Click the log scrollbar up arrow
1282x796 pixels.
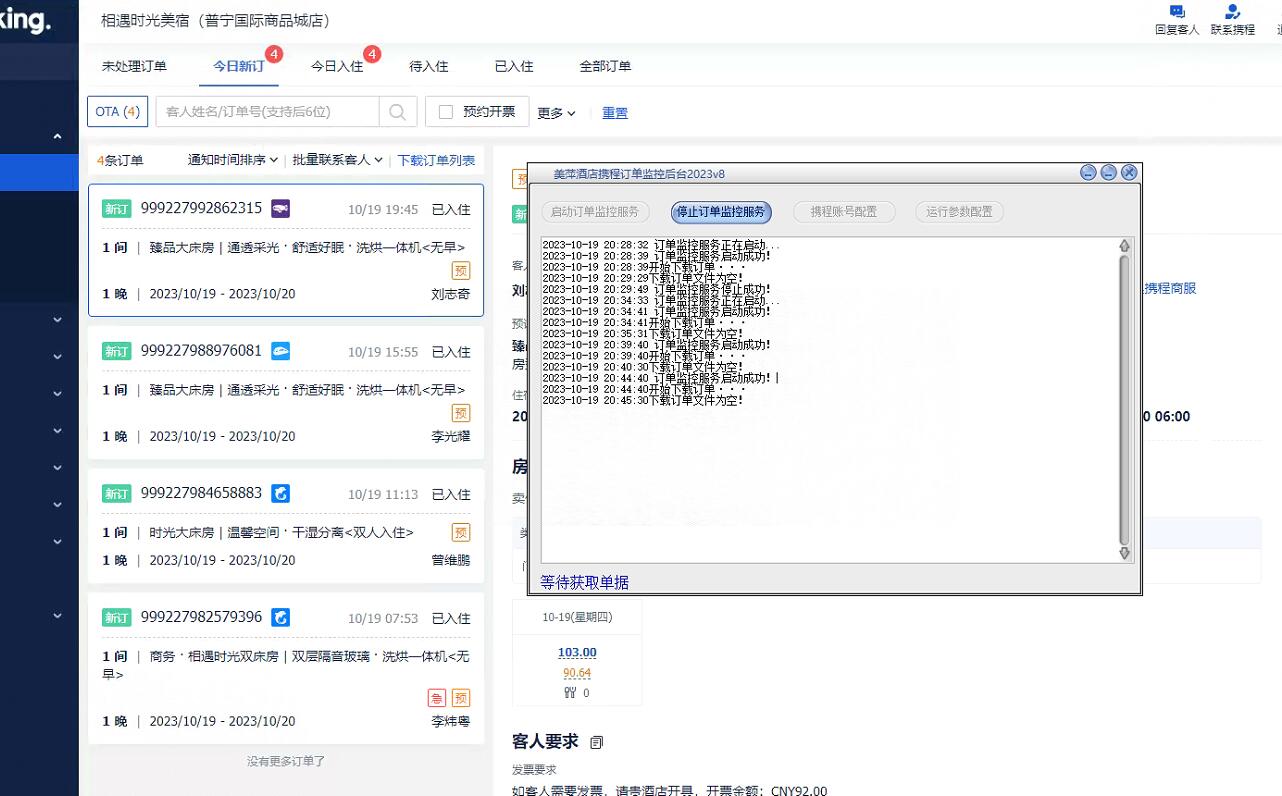pos(1124,246)
